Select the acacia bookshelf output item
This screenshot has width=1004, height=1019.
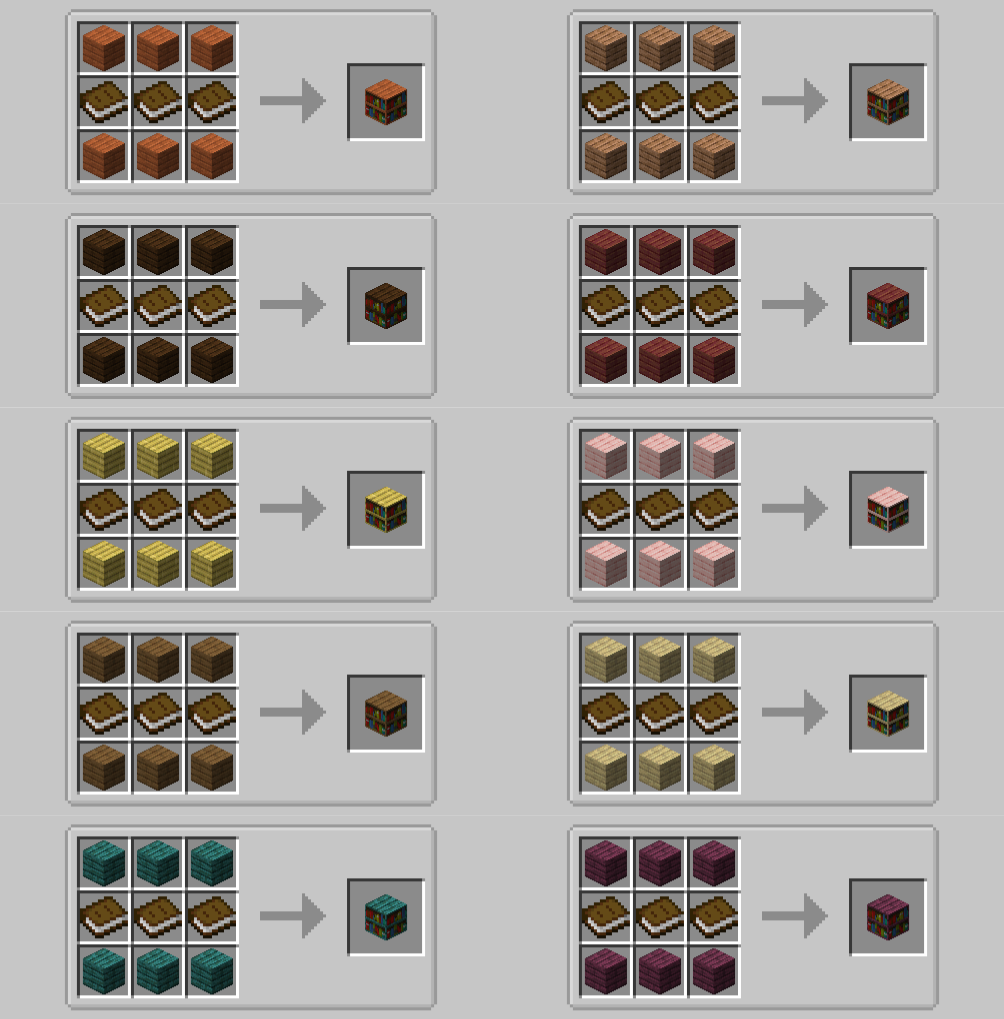[386, 102]
